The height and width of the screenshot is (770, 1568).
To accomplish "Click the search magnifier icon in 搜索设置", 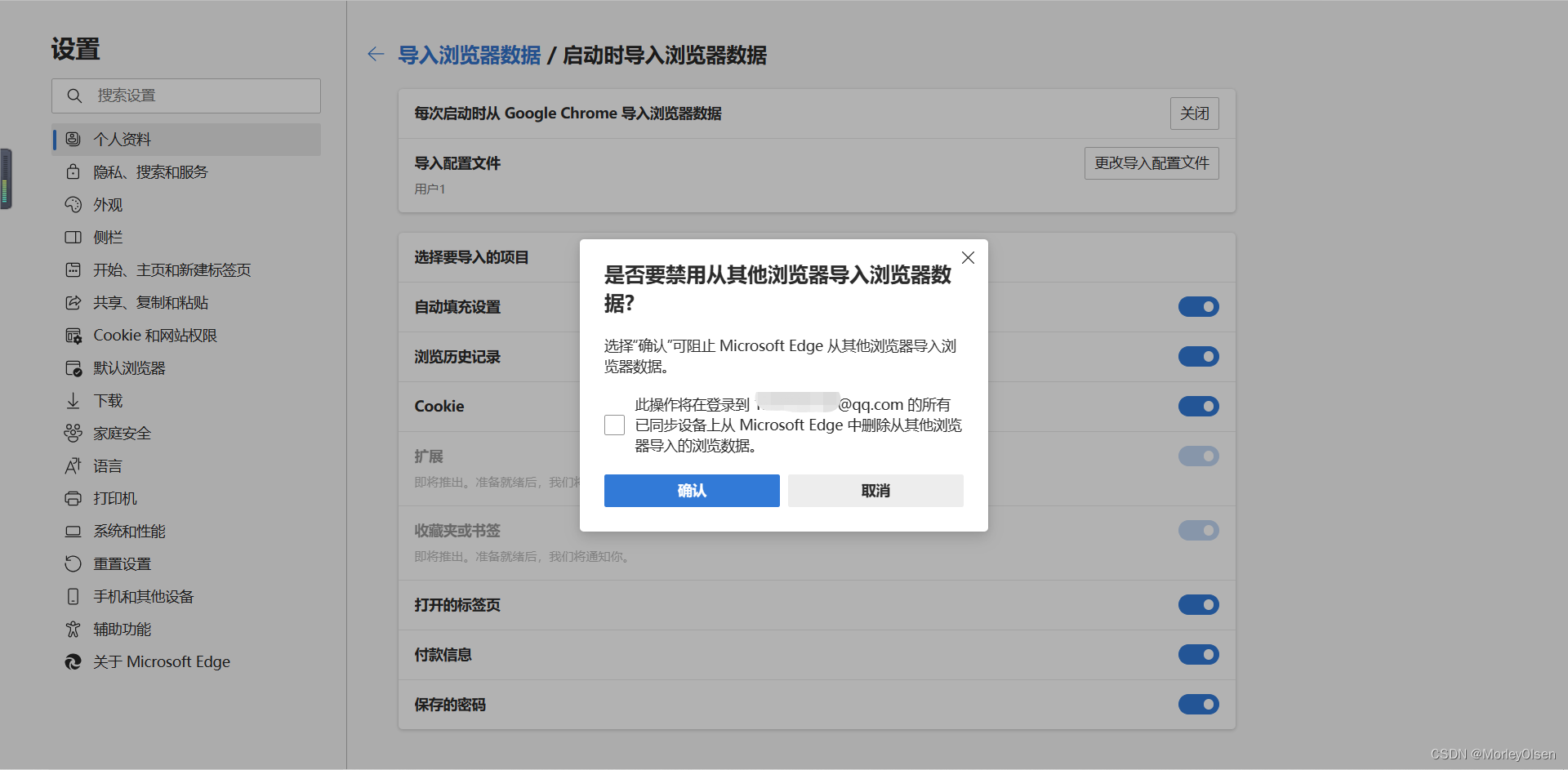I will click(74, 96).
